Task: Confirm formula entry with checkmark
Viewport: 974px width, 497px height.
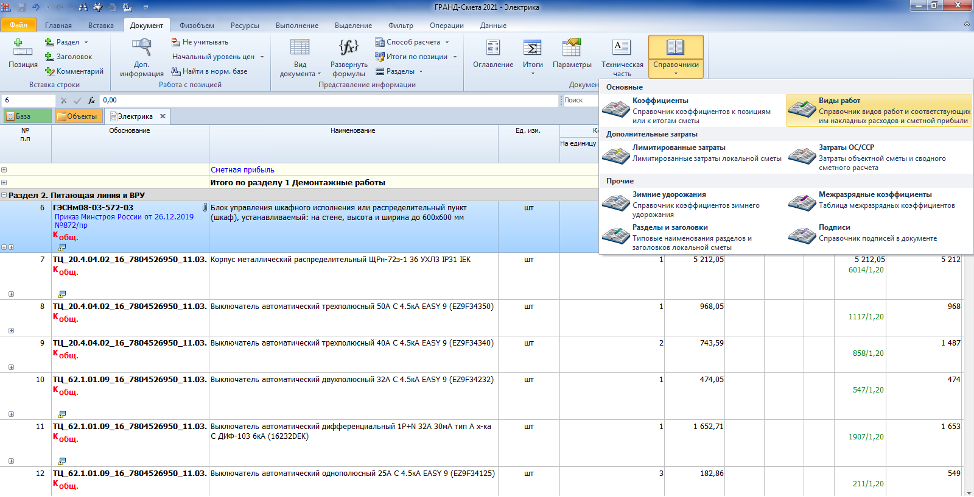Action: (77, 101)
